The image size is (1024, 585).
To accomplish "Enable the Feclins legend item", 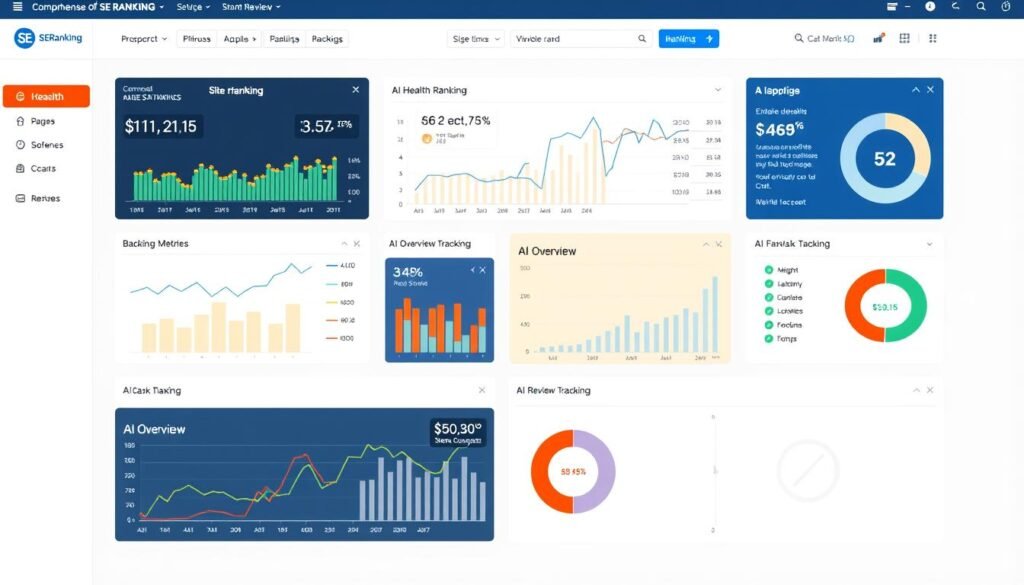I will [770, 324].
